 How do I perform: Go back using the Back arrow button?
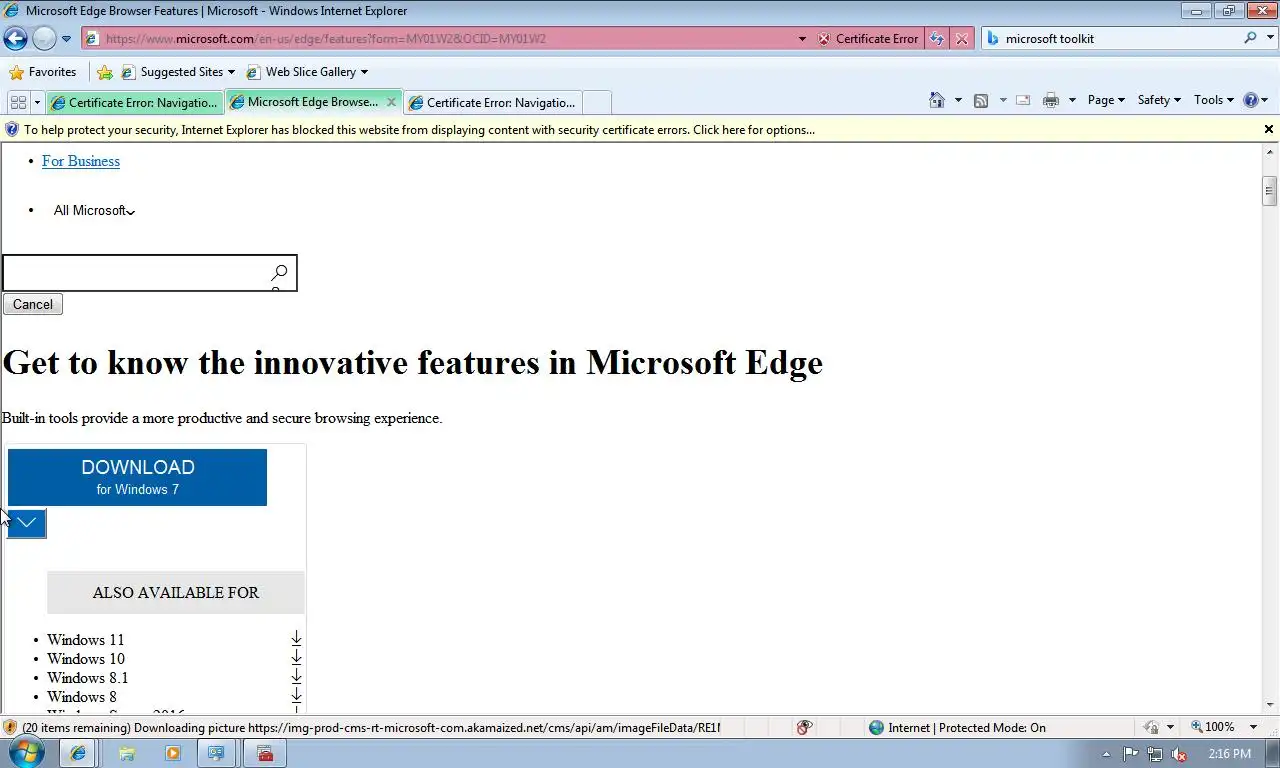(x=15, y=39)
